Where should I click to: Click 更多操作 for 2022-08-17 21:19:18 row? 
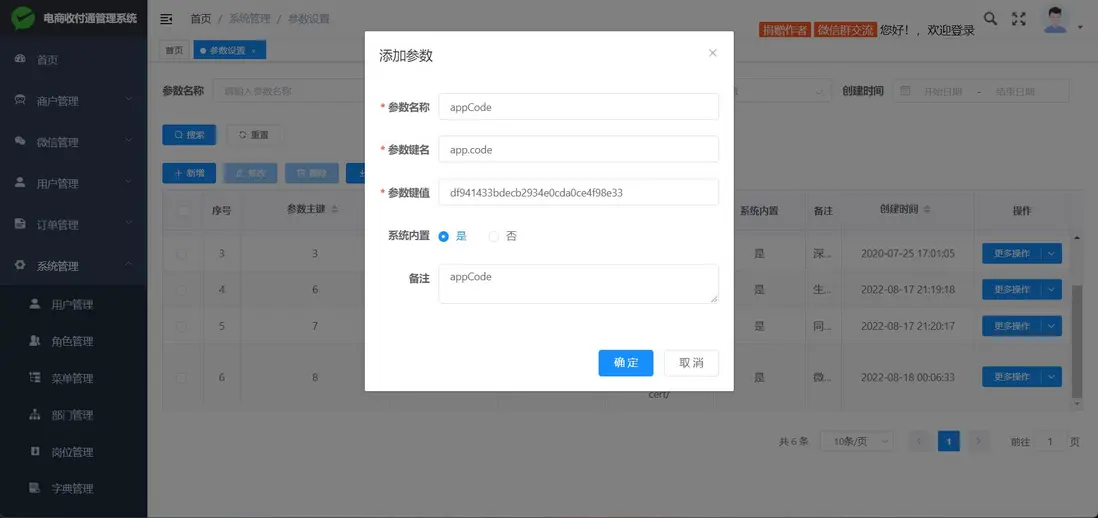tap(1012, 290)
